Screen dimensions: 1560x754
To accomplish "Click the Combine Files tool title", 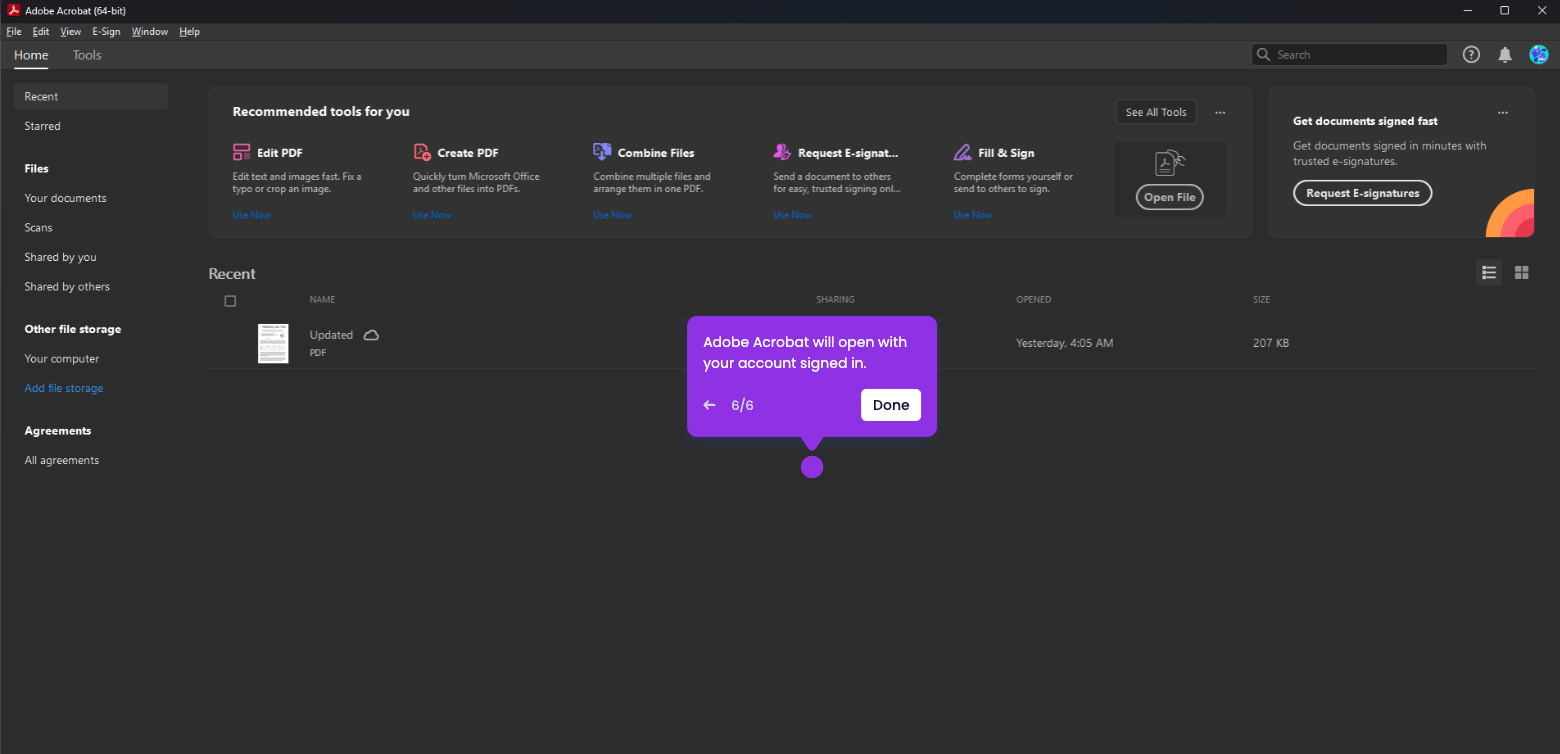I will coord(656,153).
